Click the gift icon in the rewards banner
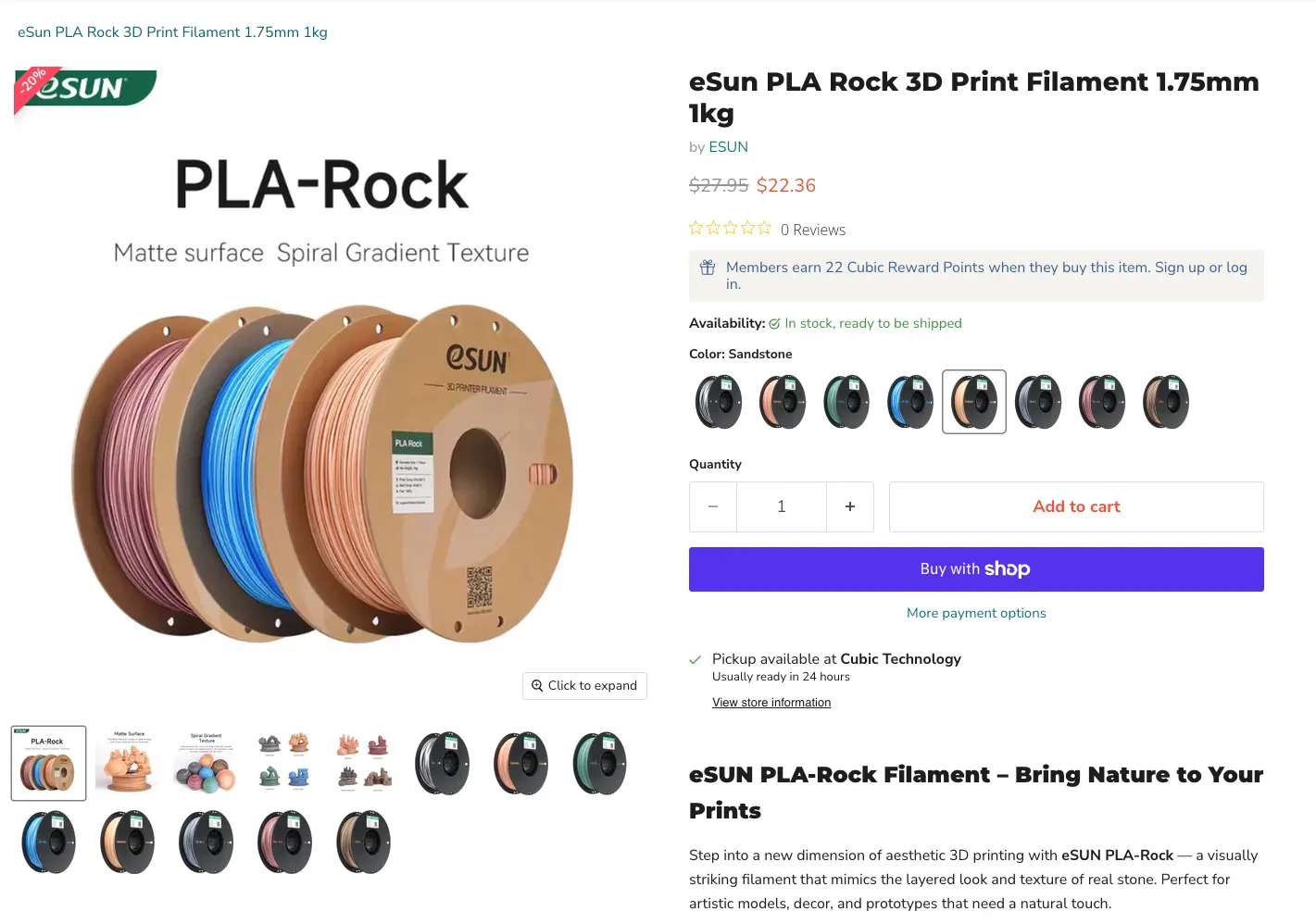 707,267
